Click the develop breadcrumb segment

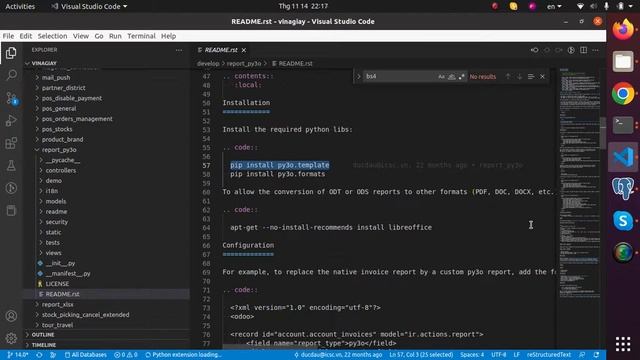click(x=208, y=64)
